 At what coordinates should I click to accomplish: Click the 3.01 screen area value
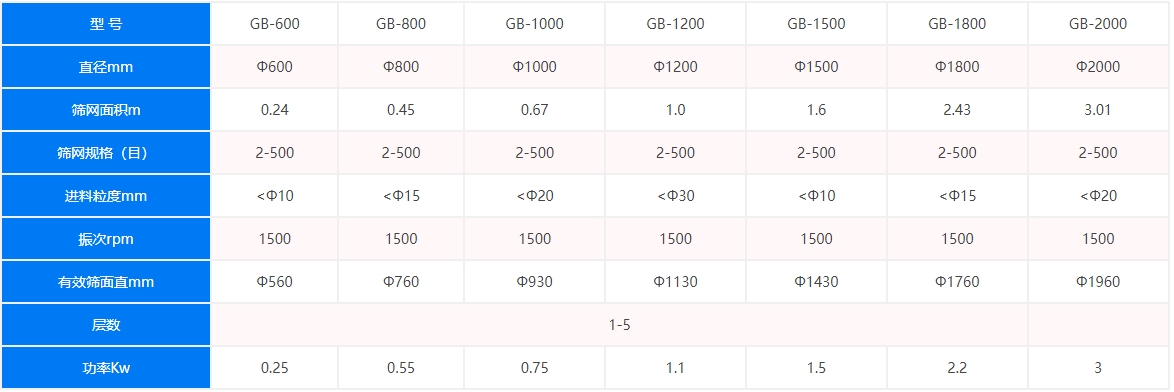[x=1098, y=110]
